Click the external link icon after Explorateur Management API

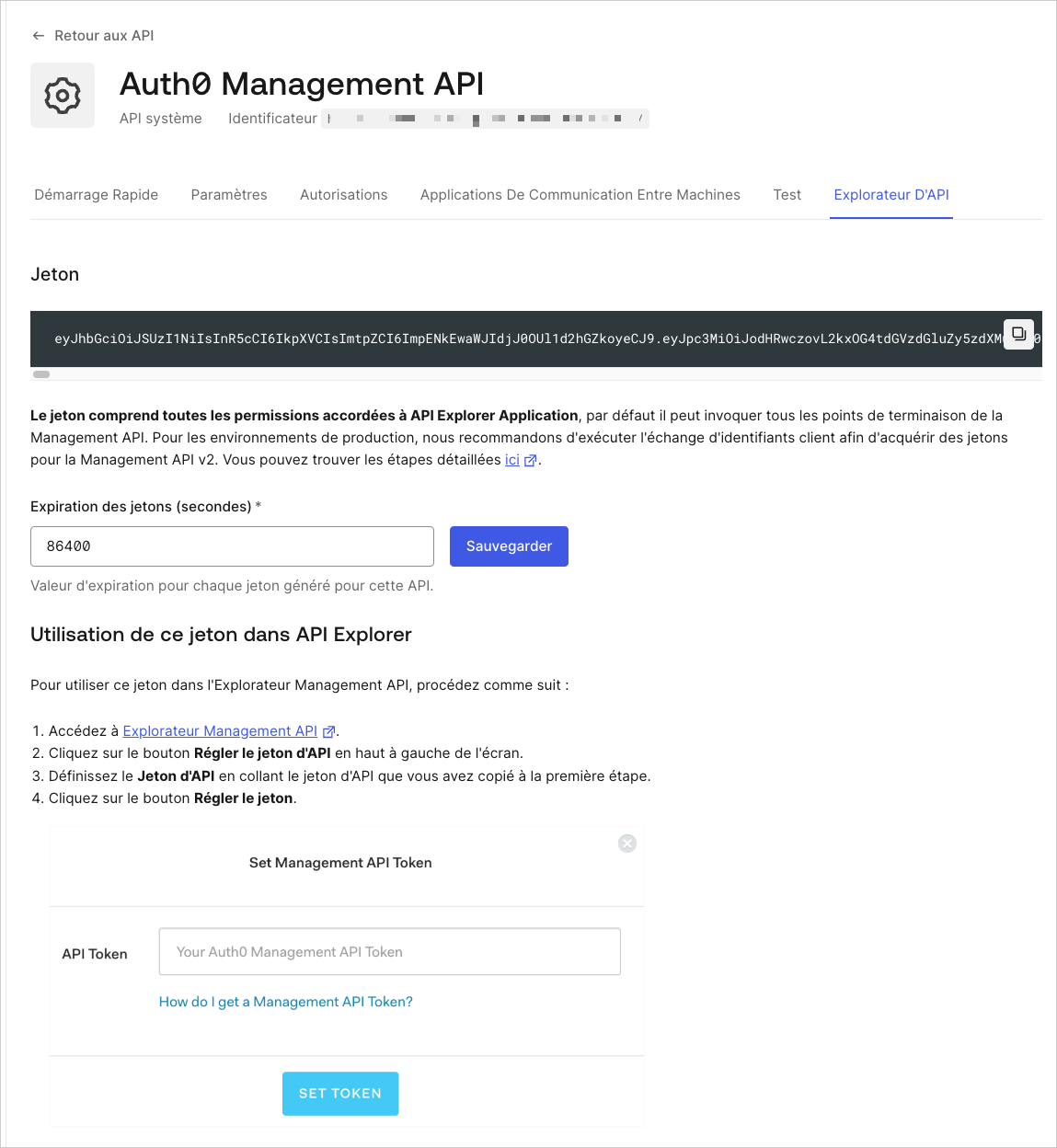[x=328, y=730]
